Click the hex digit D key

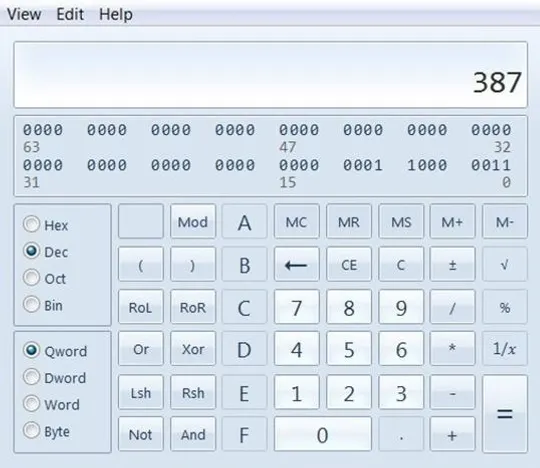245,349
